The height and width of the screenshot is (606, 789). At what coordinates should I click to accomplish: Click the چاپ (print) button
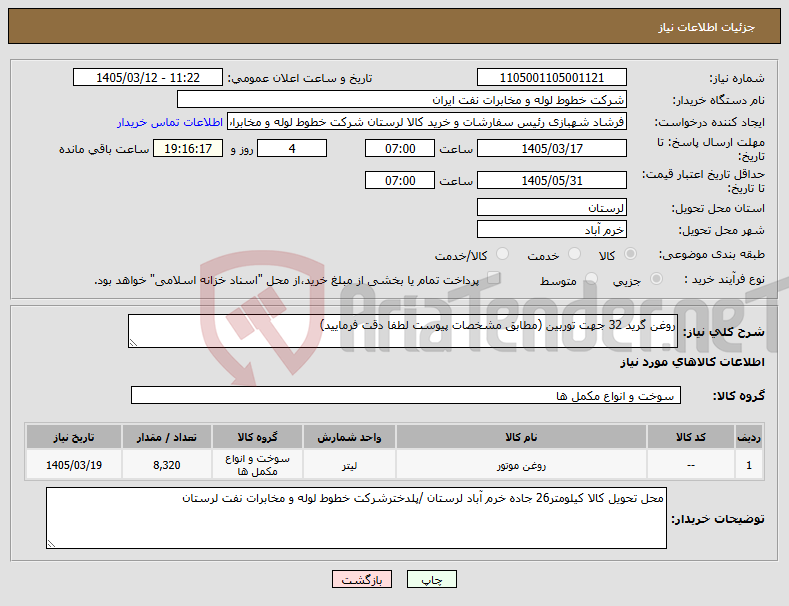click(x=432, y=579)
